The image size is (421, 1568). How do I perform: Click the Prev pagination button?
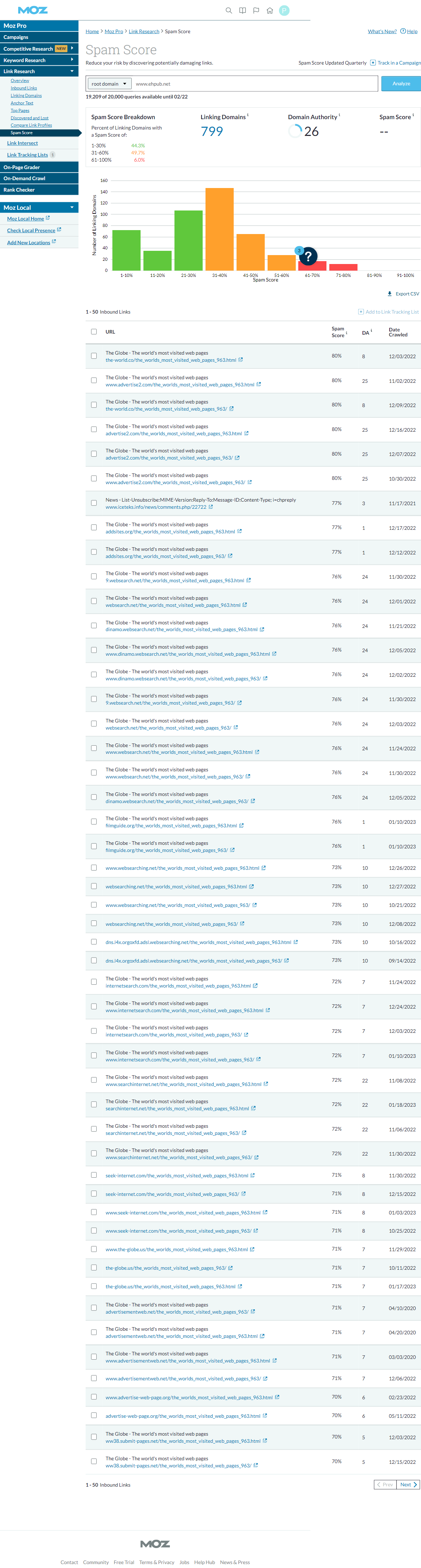(385, 1485)
